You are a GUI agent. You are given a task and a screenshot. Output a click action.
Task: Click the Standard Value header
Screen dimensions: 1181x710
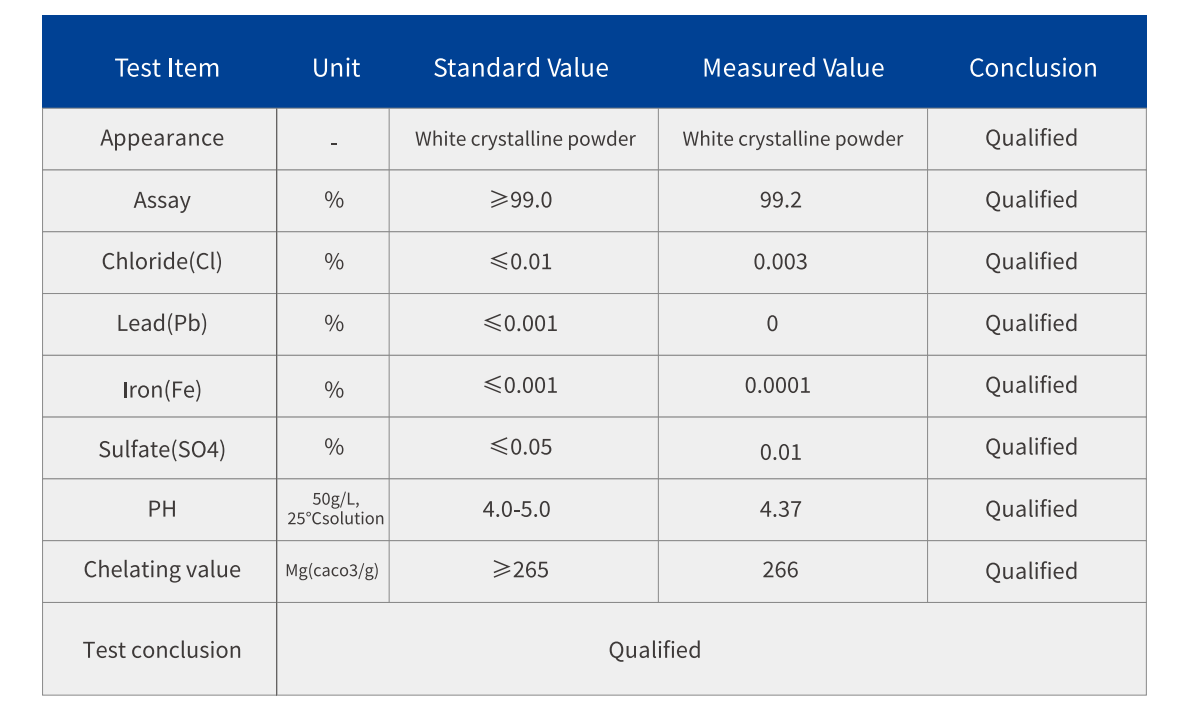point(520,68)
